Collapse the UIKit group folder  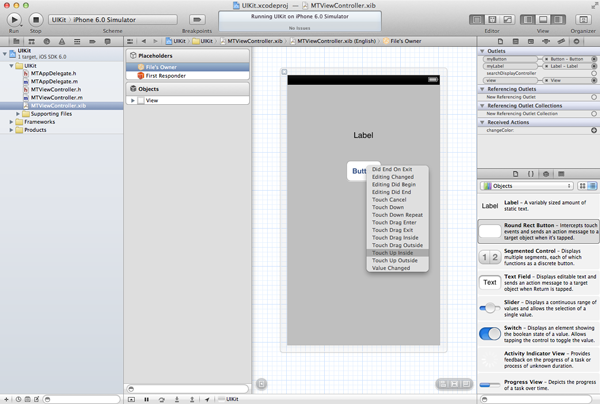(11, 66)
